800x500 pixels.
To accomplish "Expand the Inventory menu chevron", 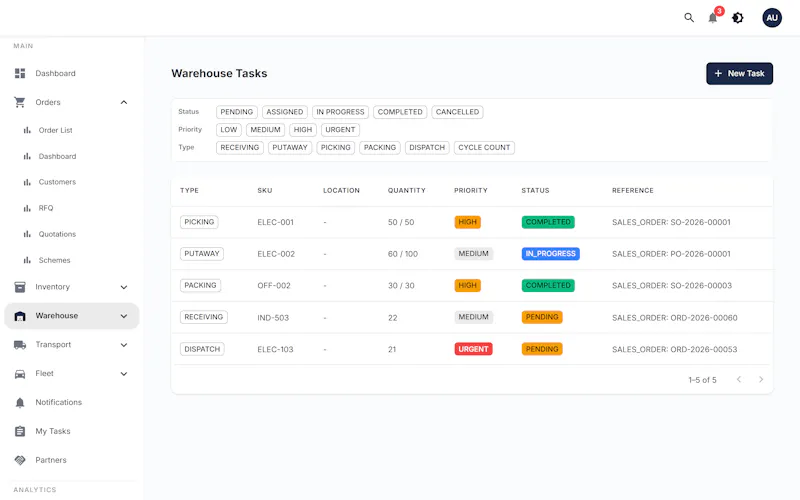I will pos(123,287).
